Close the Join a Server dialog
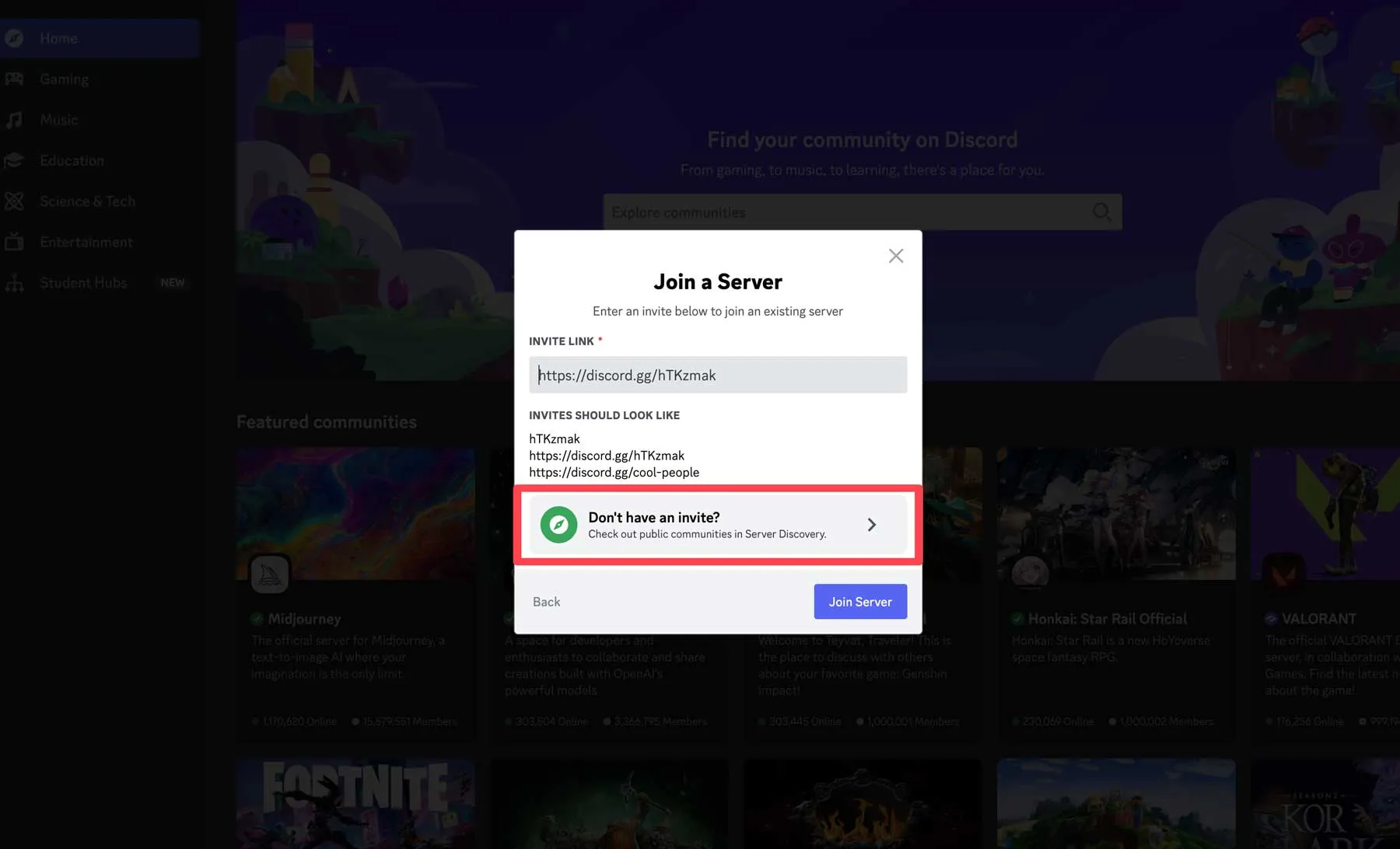 [896, 256]
